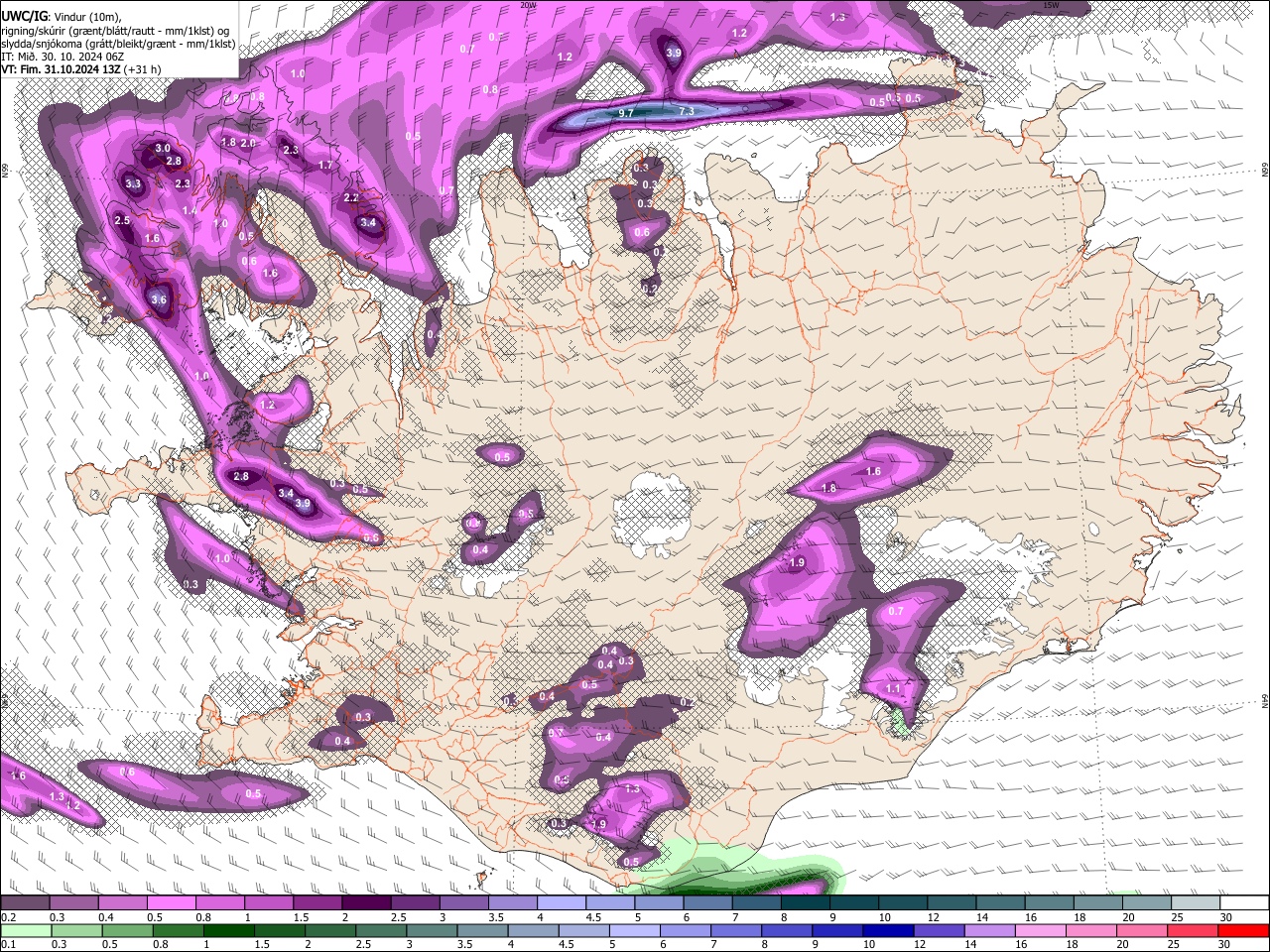Pick the violet 12 swatch in rain scale

coord(938,930)
